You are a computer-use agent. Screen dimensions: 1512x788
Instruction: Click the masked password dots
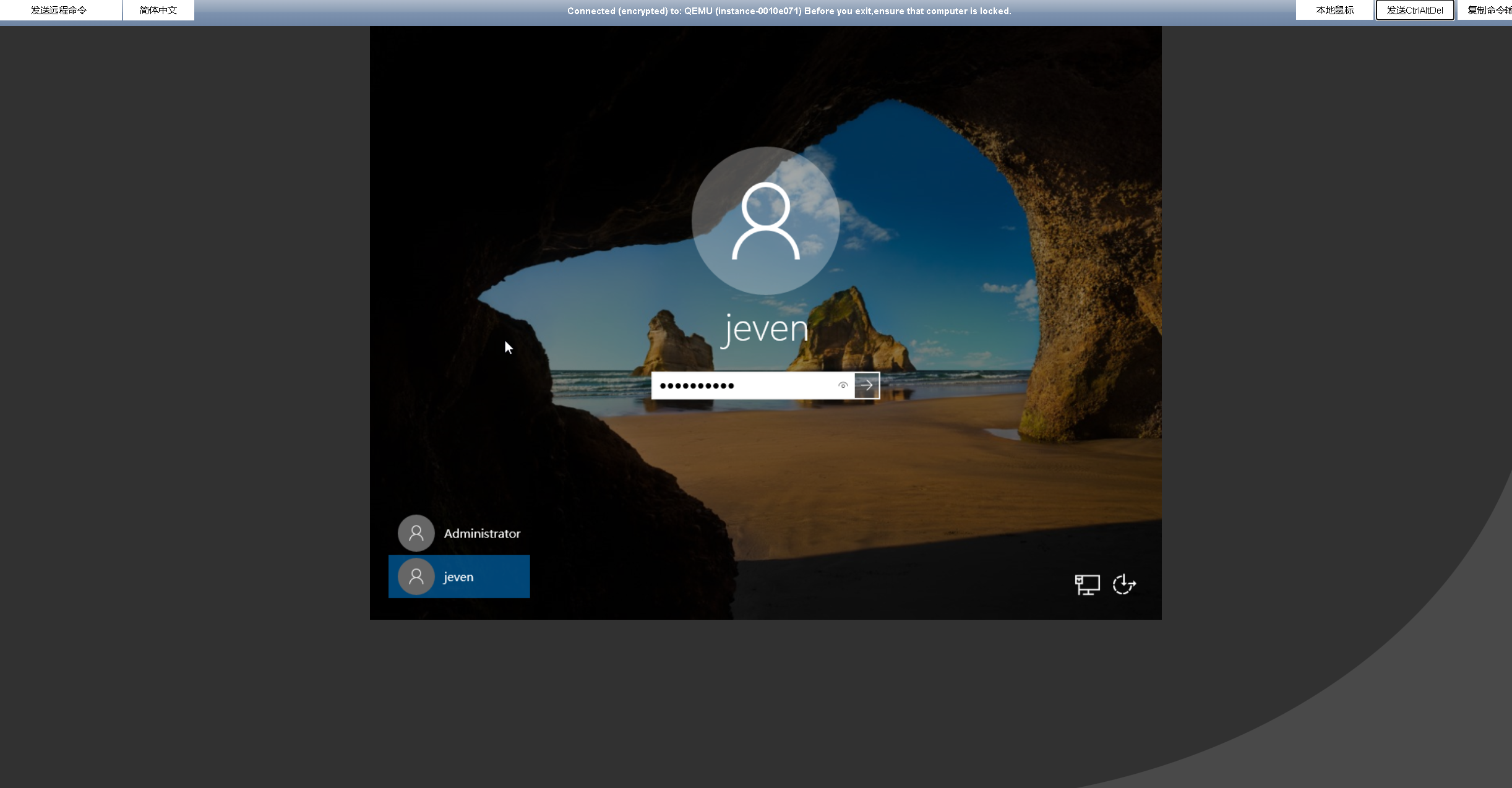(697, 386)
